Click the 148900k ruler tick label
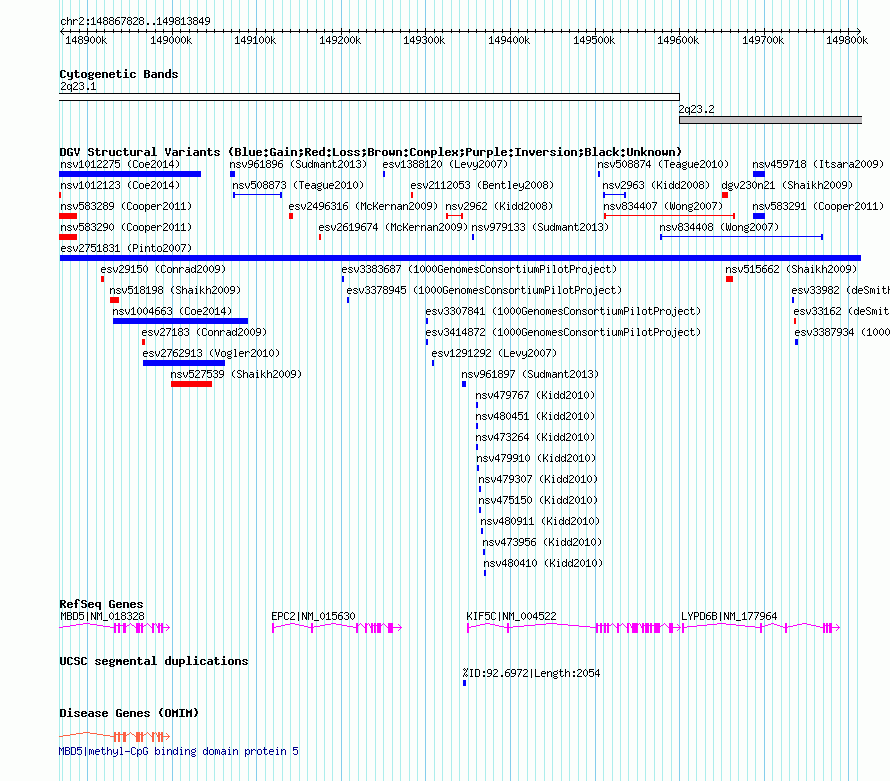This screenshot has width=890, height=781. coord(86,40)
